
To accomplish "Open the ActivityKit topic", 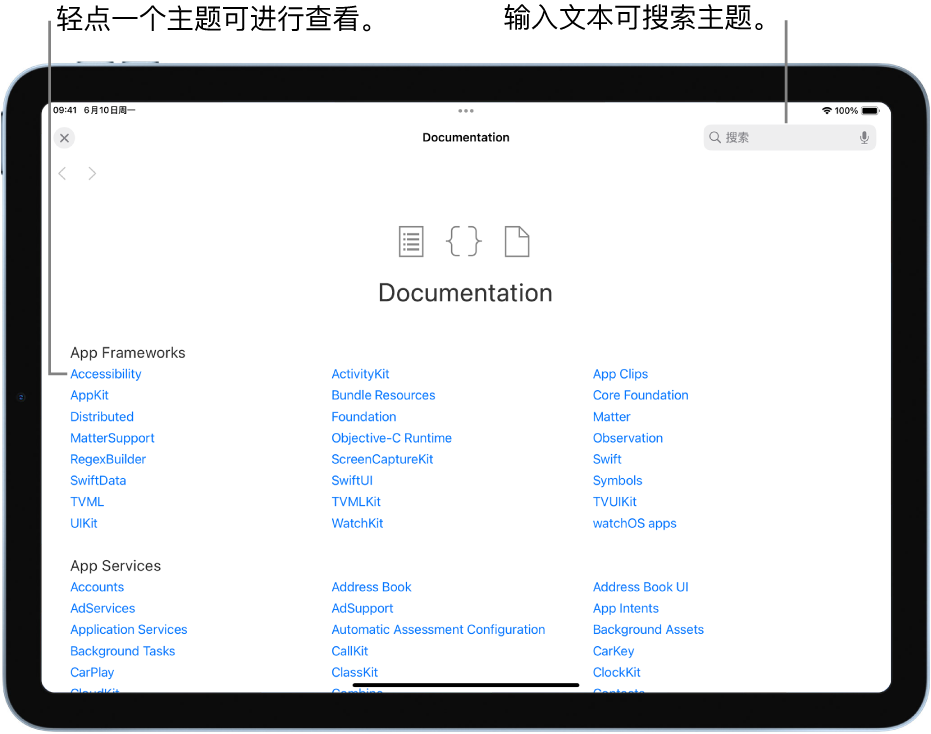I will pos(360,374).
